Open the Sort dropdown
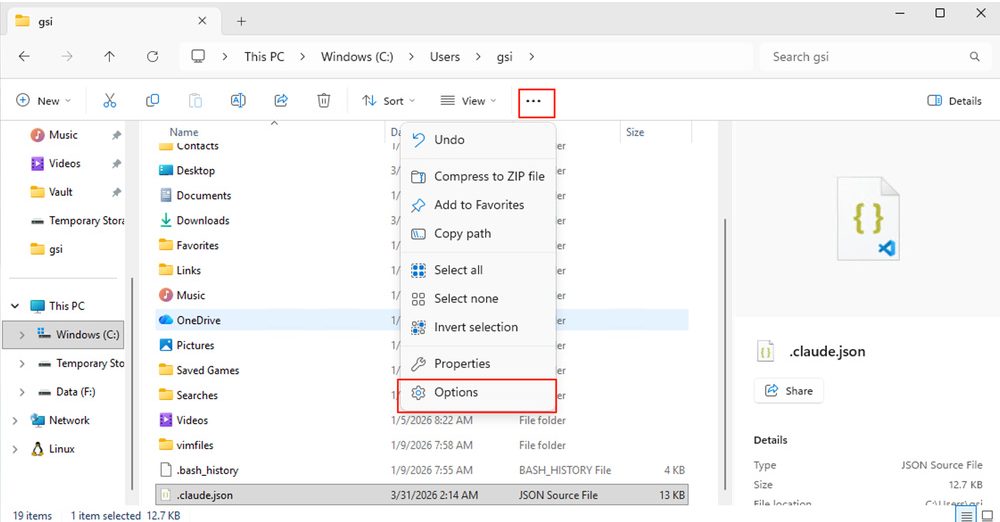 (x=388, y=101)
